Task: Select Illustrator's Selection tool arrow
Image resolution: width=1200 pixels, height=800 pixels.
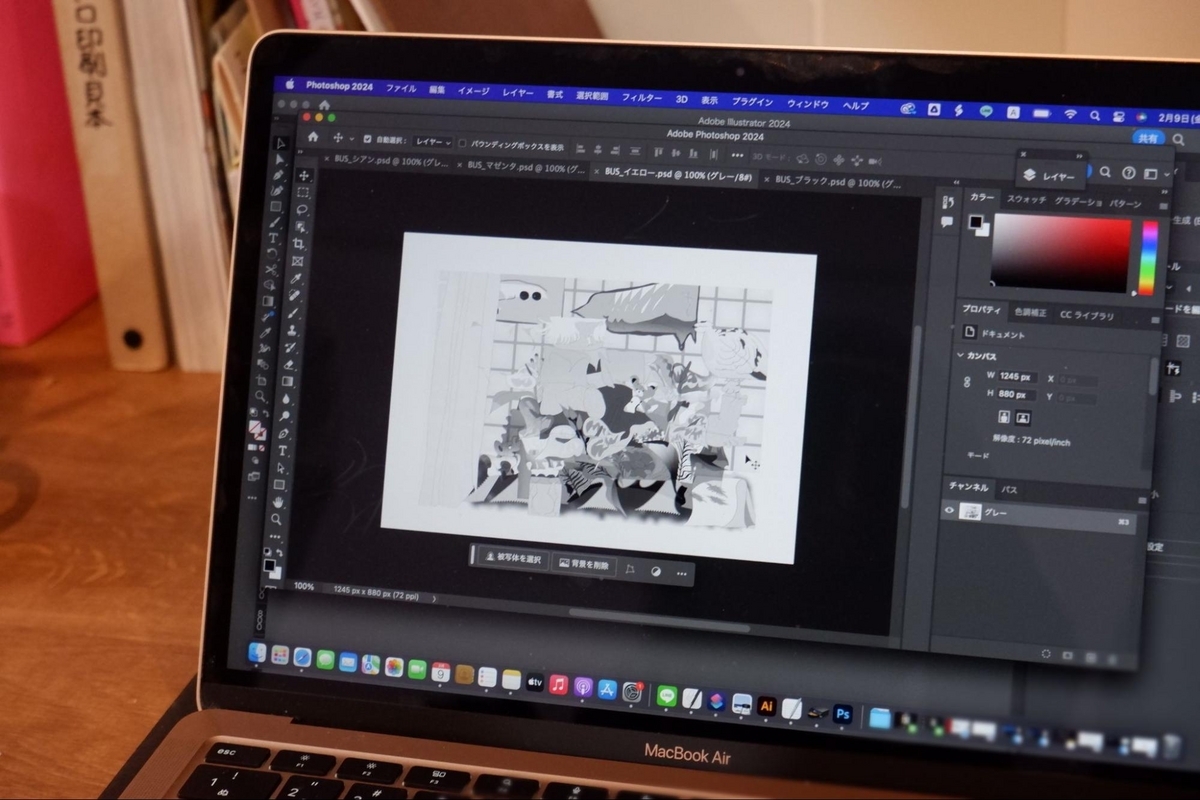Action: [282, 143]
